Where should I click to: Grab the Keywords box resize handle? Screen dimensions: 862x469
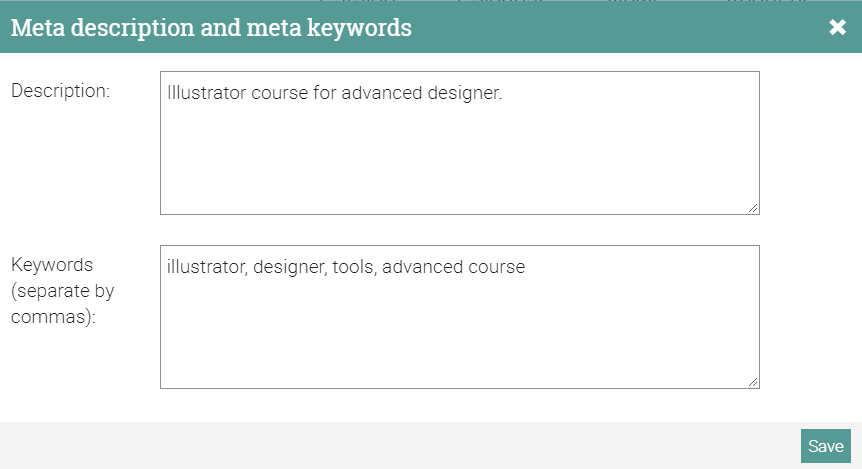[x=753, y=381]
